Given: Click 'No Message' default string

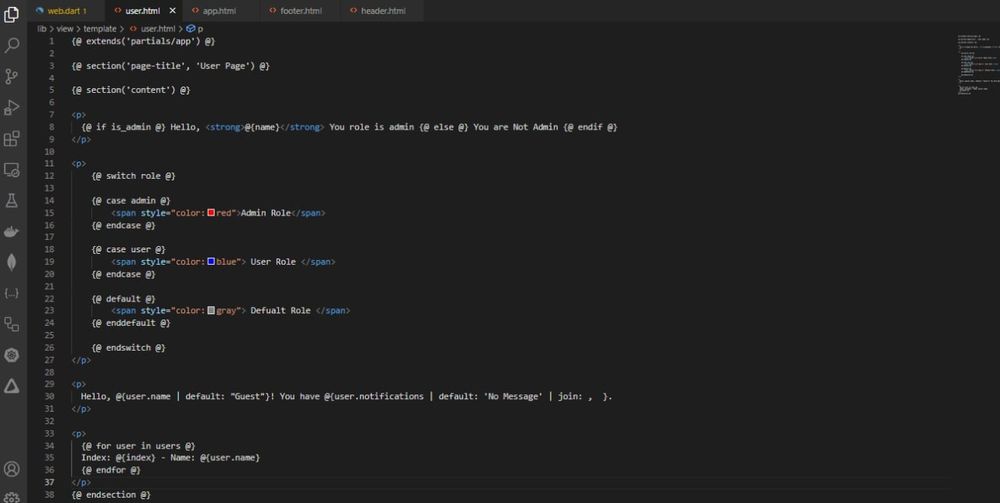Looking at the screenshot, I should click(x=513, y=397).
